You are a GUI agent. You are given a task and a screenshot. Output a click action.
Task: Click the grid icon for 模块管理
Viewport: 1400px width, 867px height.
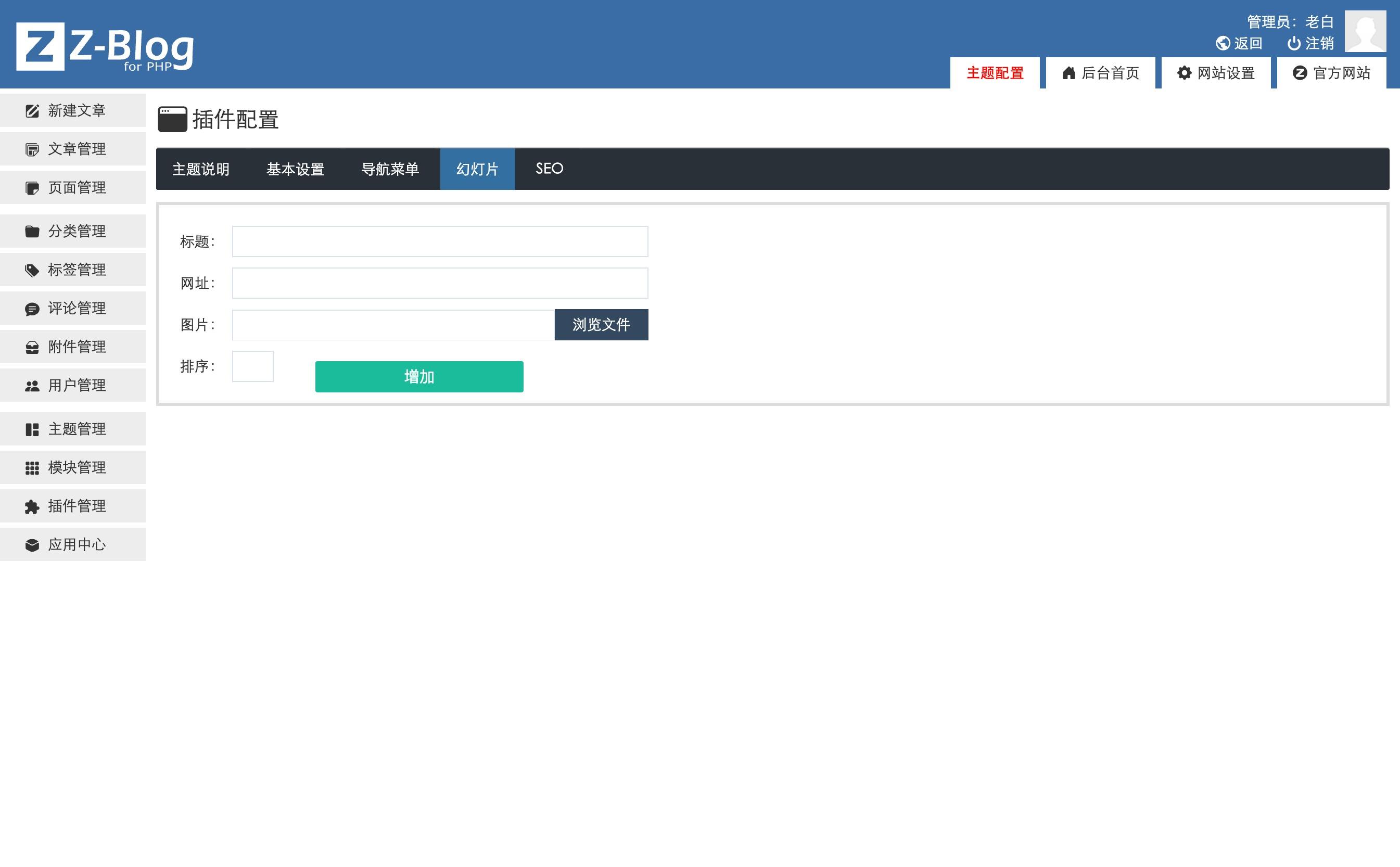[x=32, y=468]
